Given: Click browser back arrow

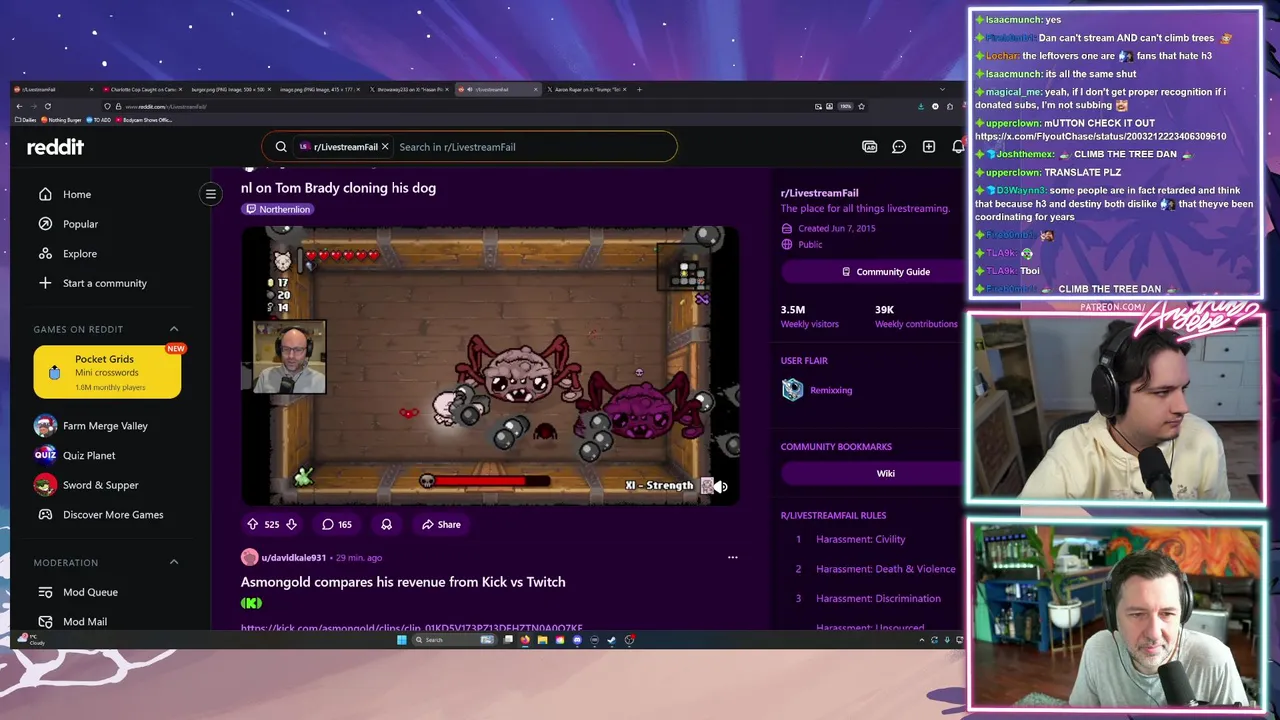Looking at the screenshot, I should (19, 106).
